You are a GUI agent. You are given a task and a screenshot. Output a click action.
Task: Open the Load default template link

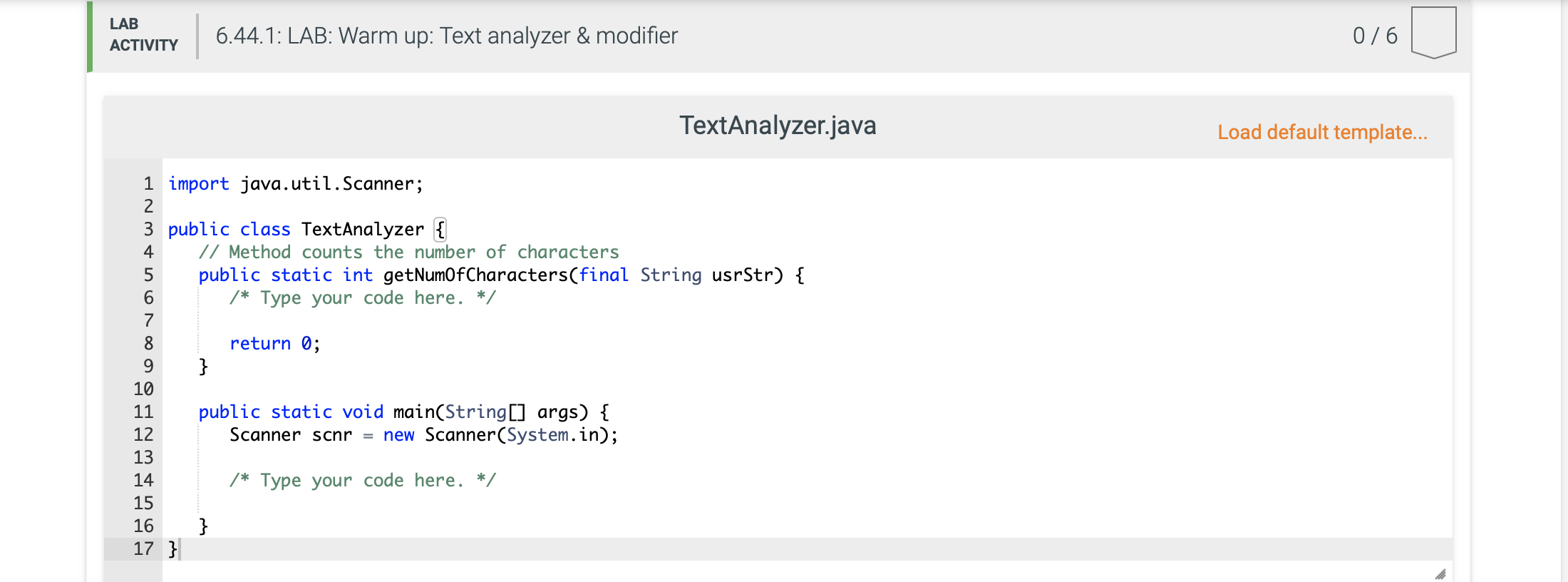click(x=1322, y=133)
